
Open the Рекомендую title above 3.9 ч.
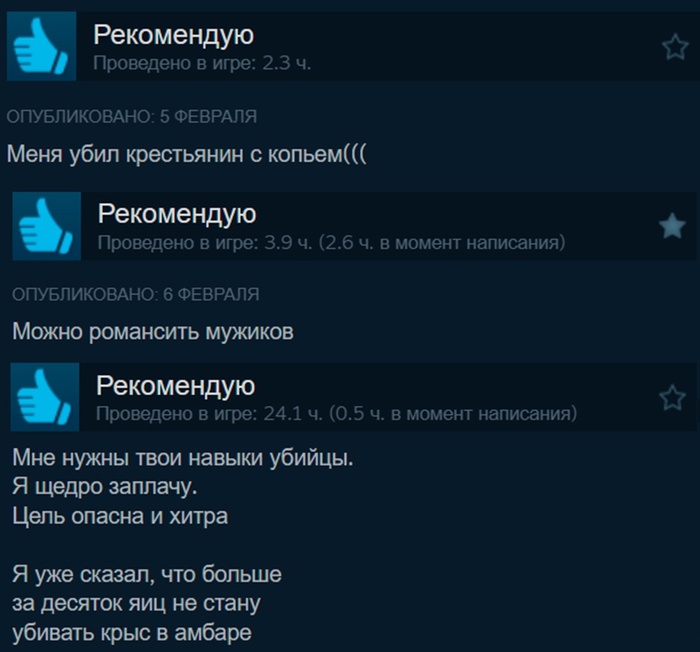pyautogui.click(x=177, y=214)
